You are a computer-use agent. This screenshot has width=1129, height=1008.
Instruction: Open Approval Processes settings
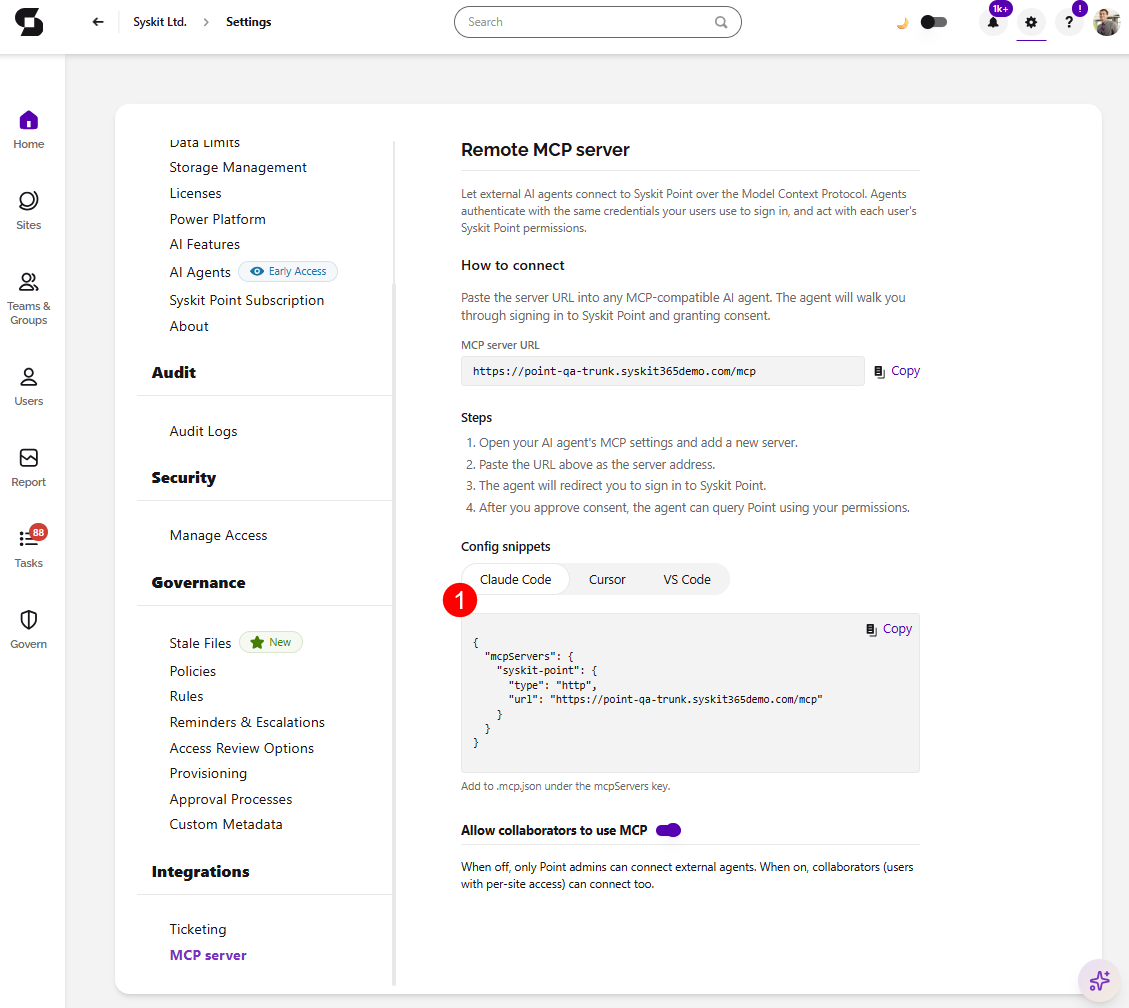pos(231,799)
